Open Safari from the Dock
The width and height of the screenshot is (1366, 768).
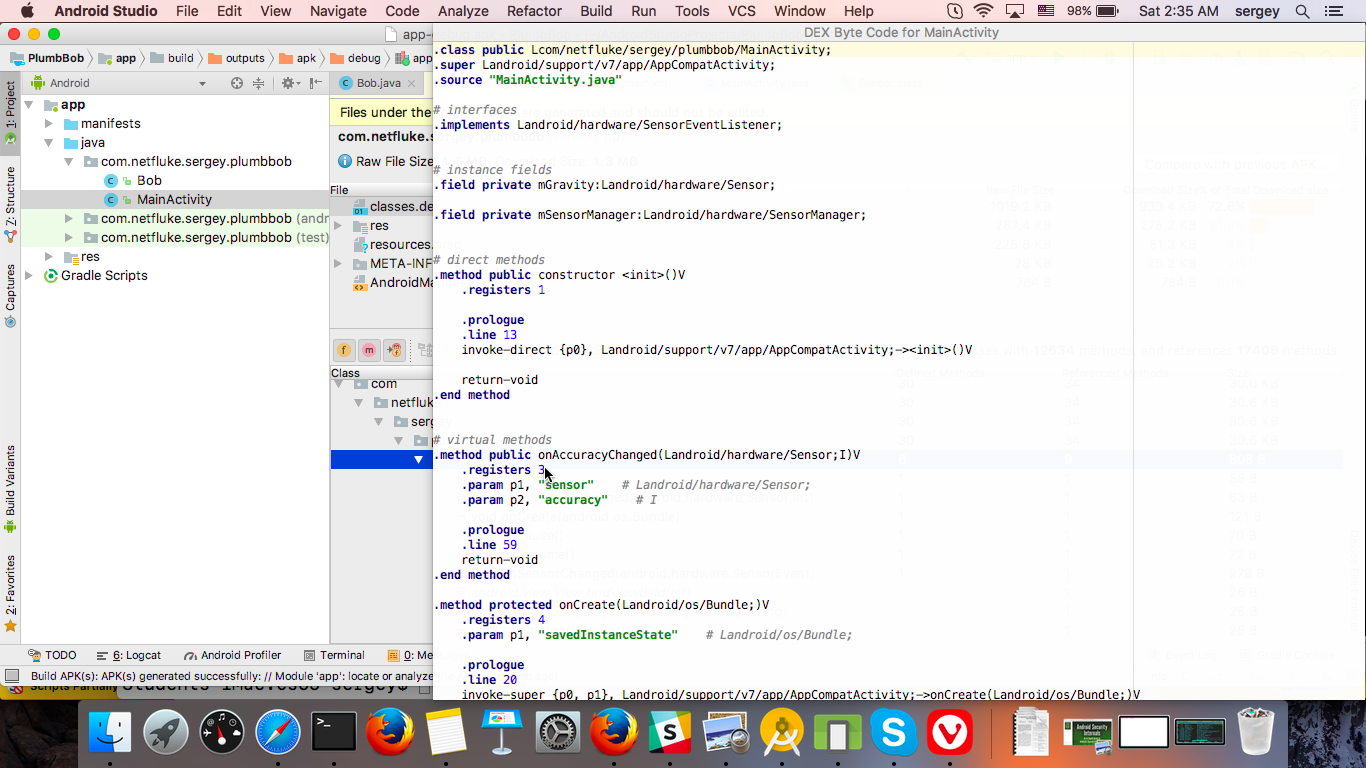click(278, 733)
